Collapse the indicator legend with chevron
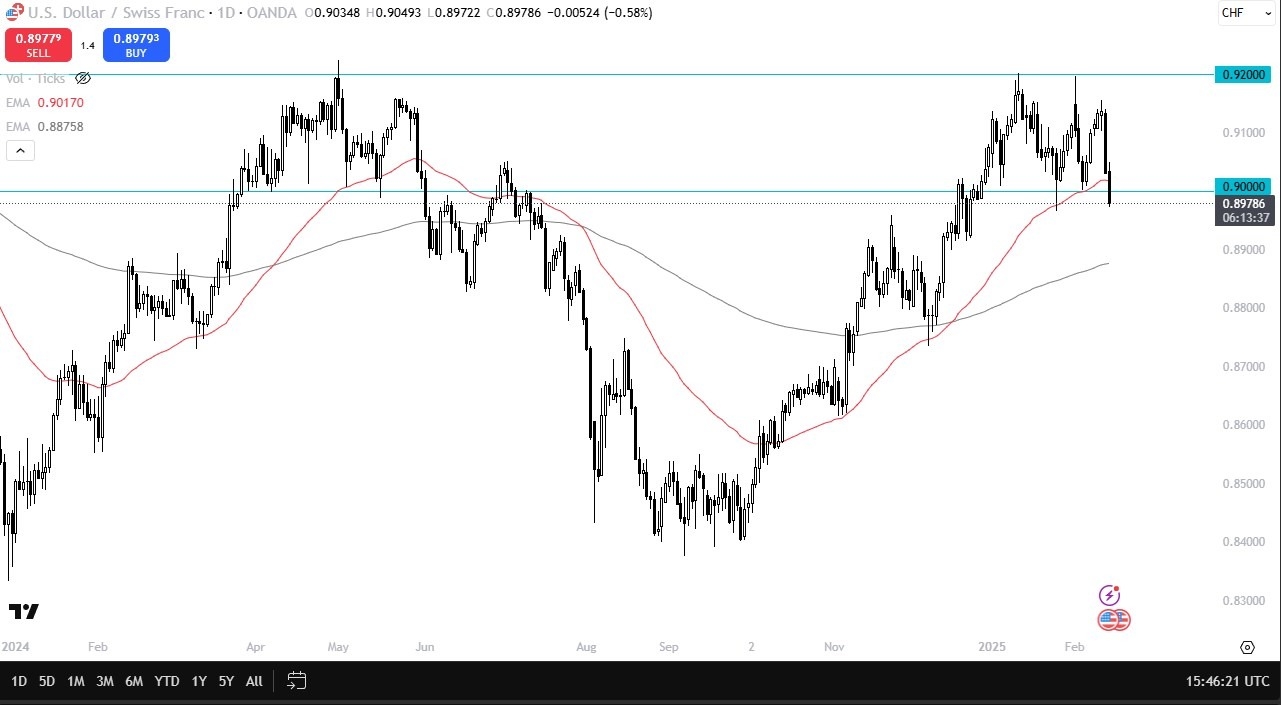This screenshot has height=705, width=1281. pos(20,151)
